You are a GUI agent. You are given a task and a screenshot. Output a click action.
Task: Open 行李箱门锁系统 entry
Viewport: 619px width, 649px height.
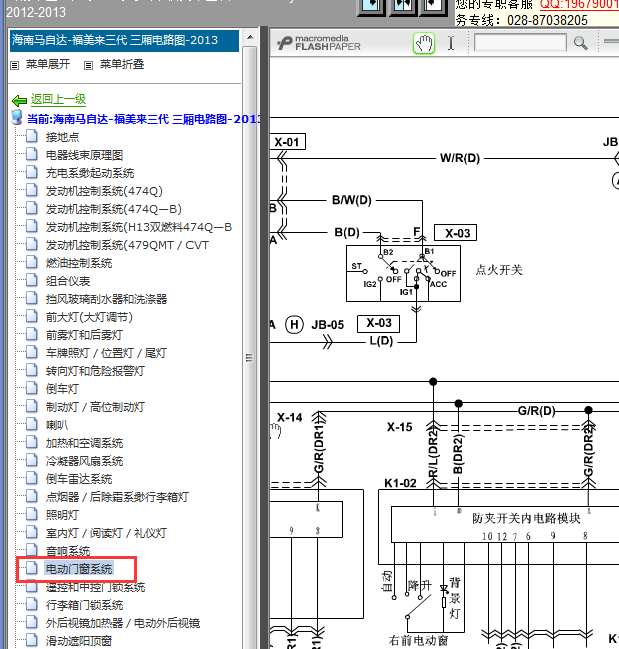coord(84,605)
